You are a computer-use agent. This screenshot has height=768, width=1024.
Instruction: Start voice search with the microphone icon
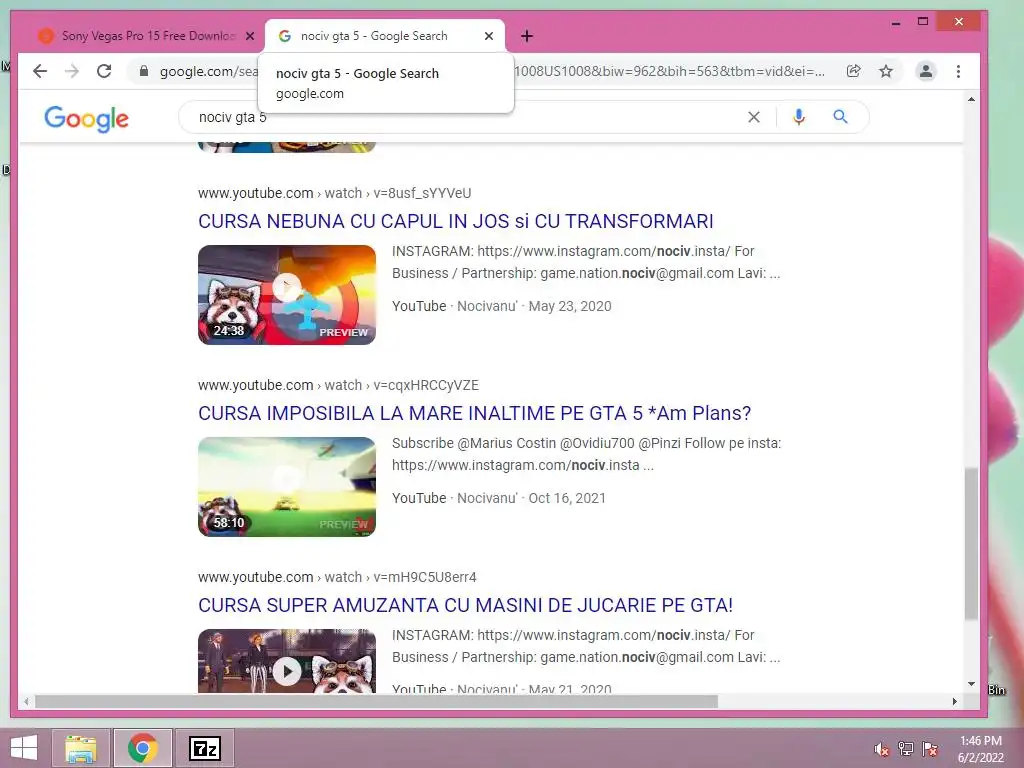tap(799, 117)
